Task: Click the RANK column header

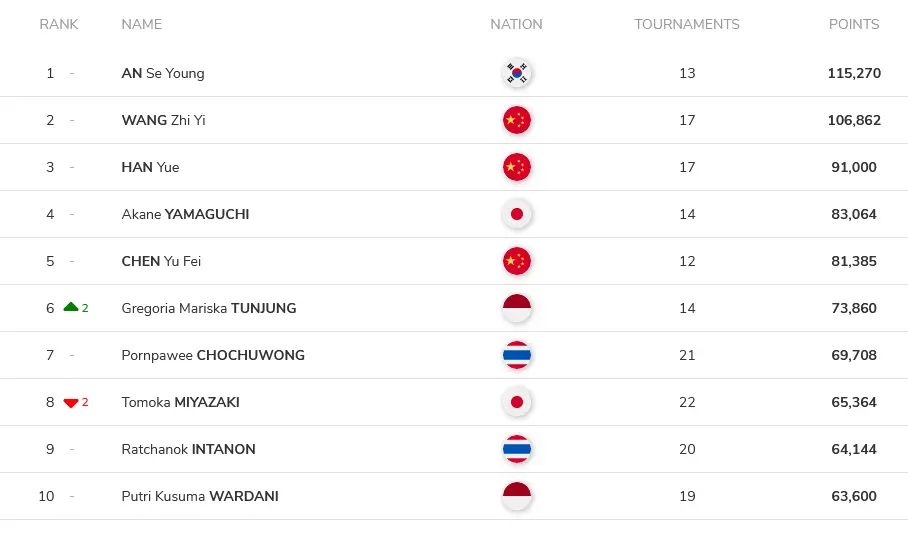Action: [x=58, y=24]
